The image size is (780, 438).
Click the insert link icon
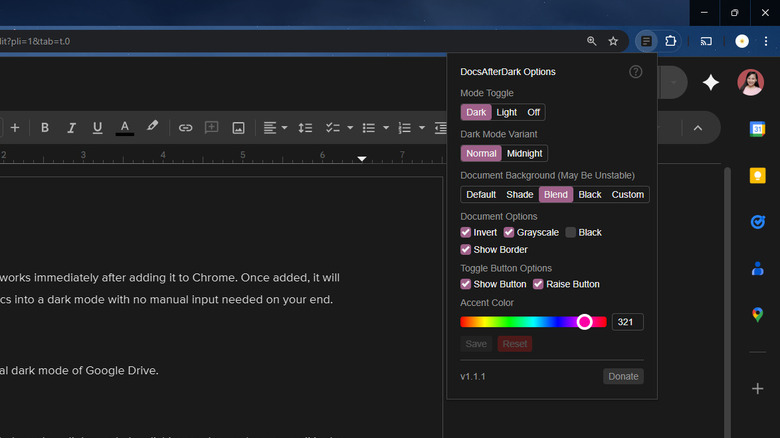(185, 128)
